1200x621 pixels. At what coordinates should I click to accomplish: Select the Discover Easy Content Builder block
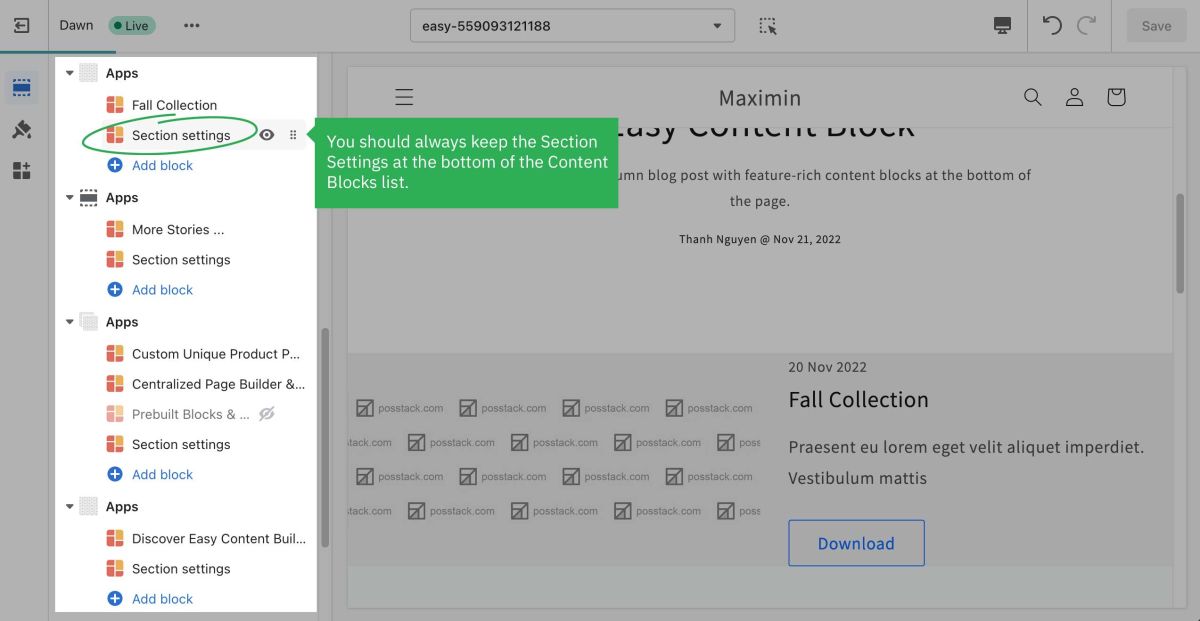click(218, 538)
